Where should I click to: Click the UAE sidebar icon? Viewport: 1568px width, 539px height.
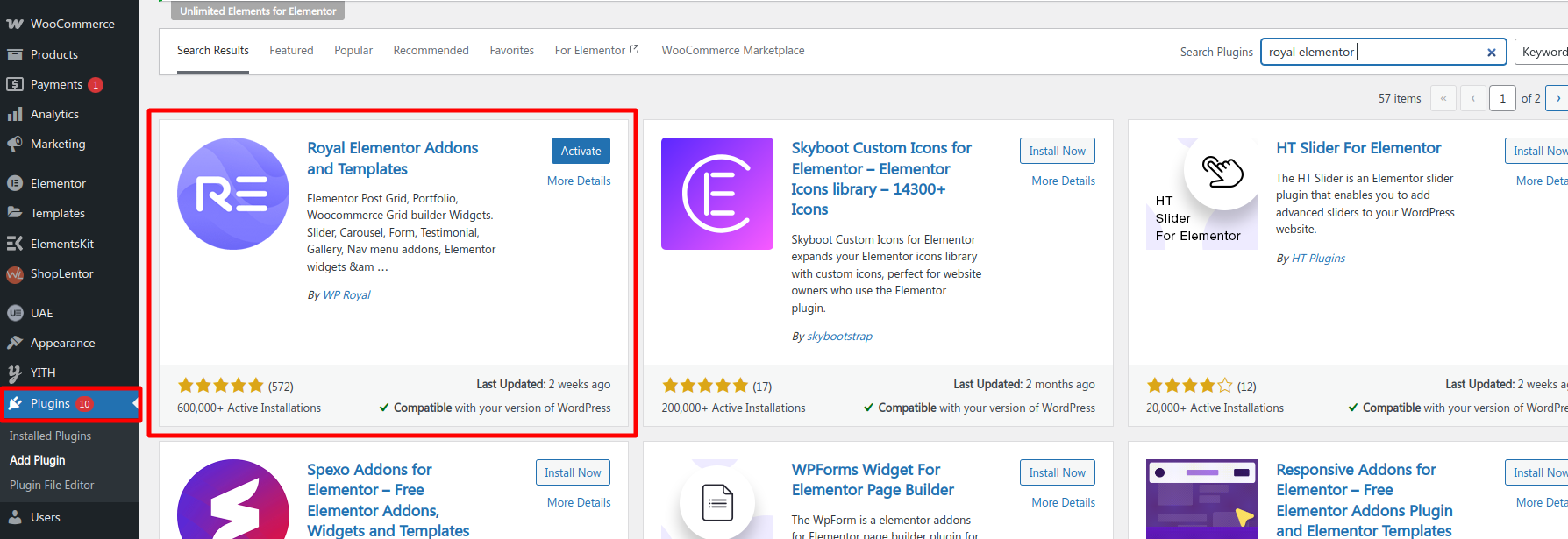click(x=15, y=313)
